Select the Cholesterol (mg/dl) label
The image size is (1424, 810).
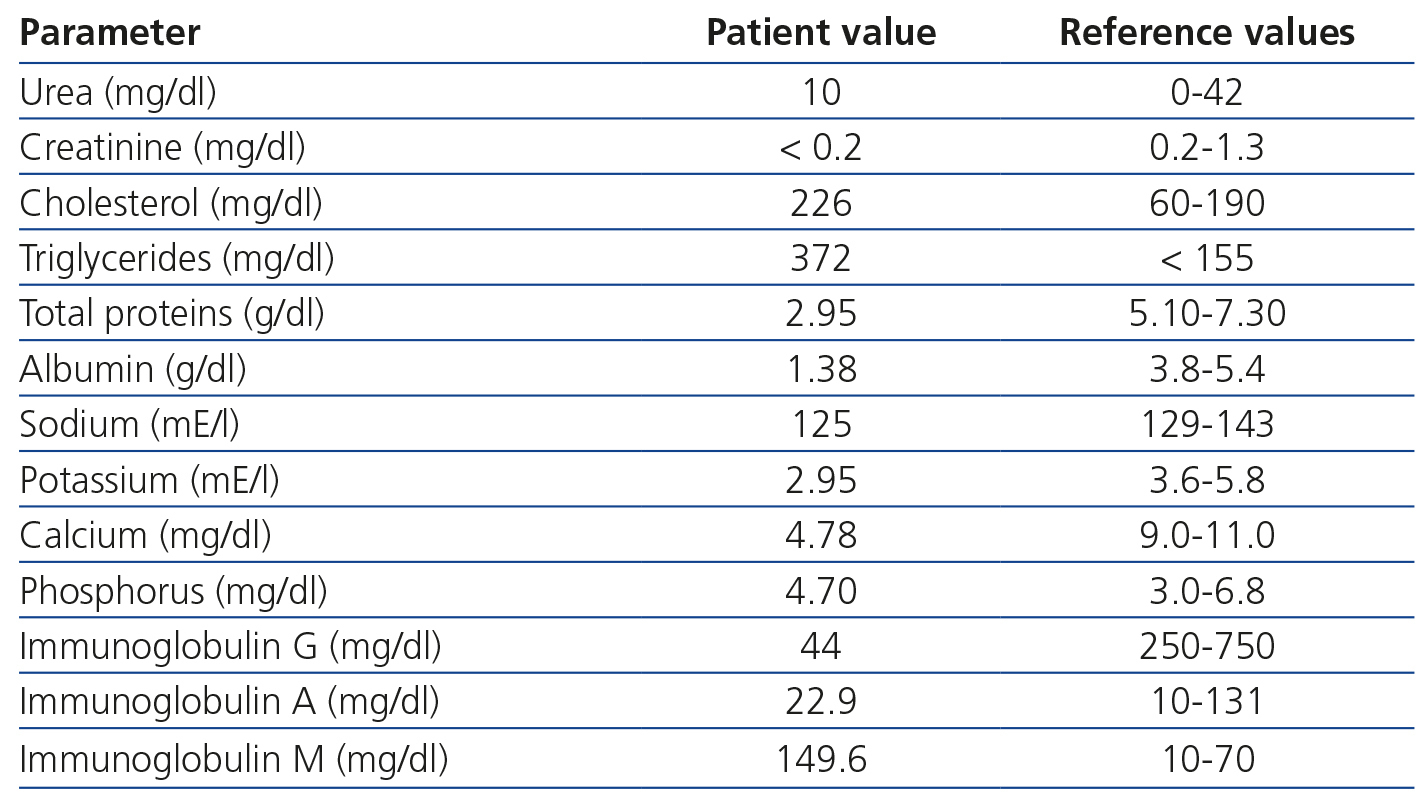[x=171, y=203]
